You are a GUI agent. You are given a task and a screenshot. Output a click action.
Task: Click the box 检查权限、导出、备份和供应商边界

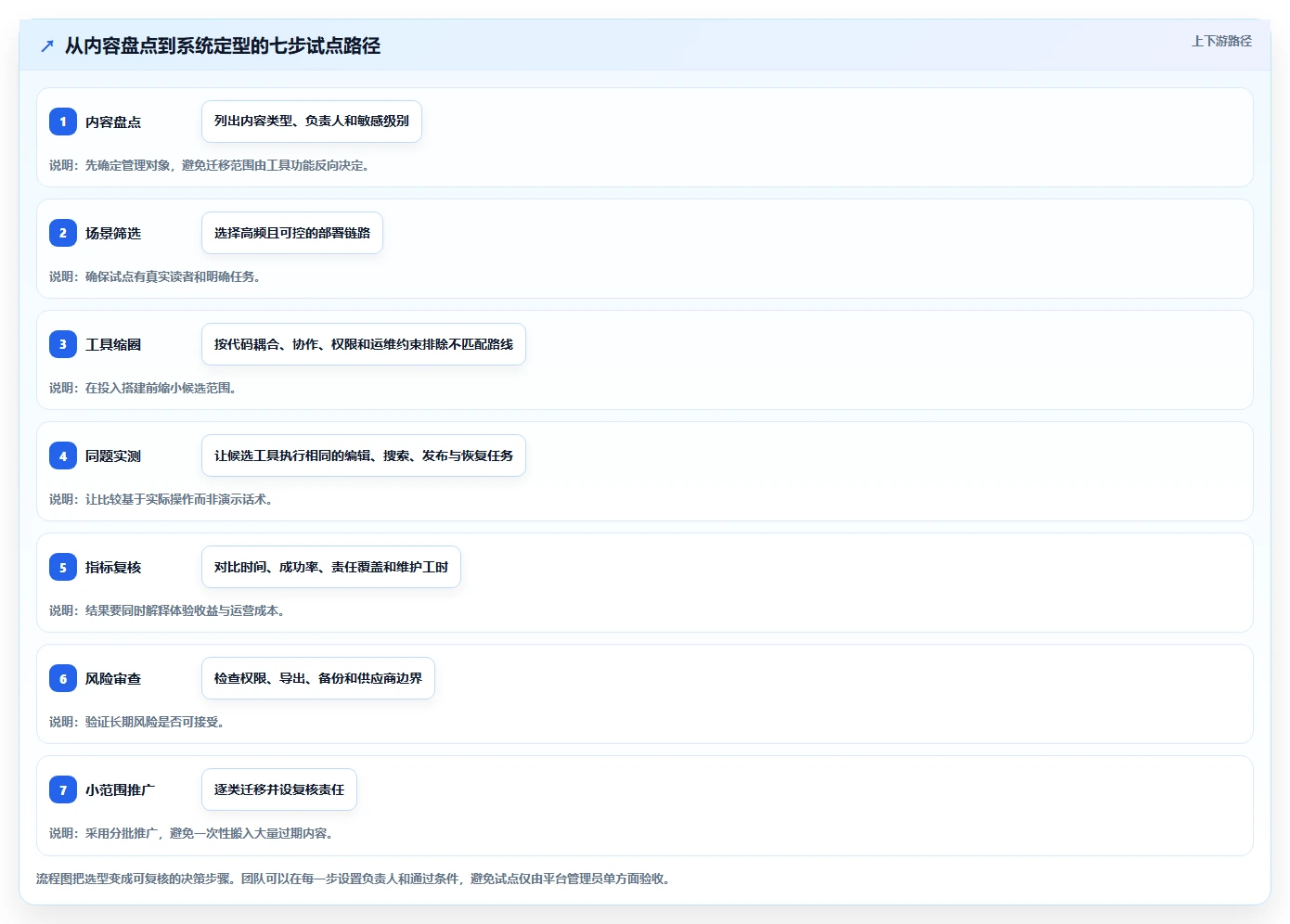[x=318, y=678]
